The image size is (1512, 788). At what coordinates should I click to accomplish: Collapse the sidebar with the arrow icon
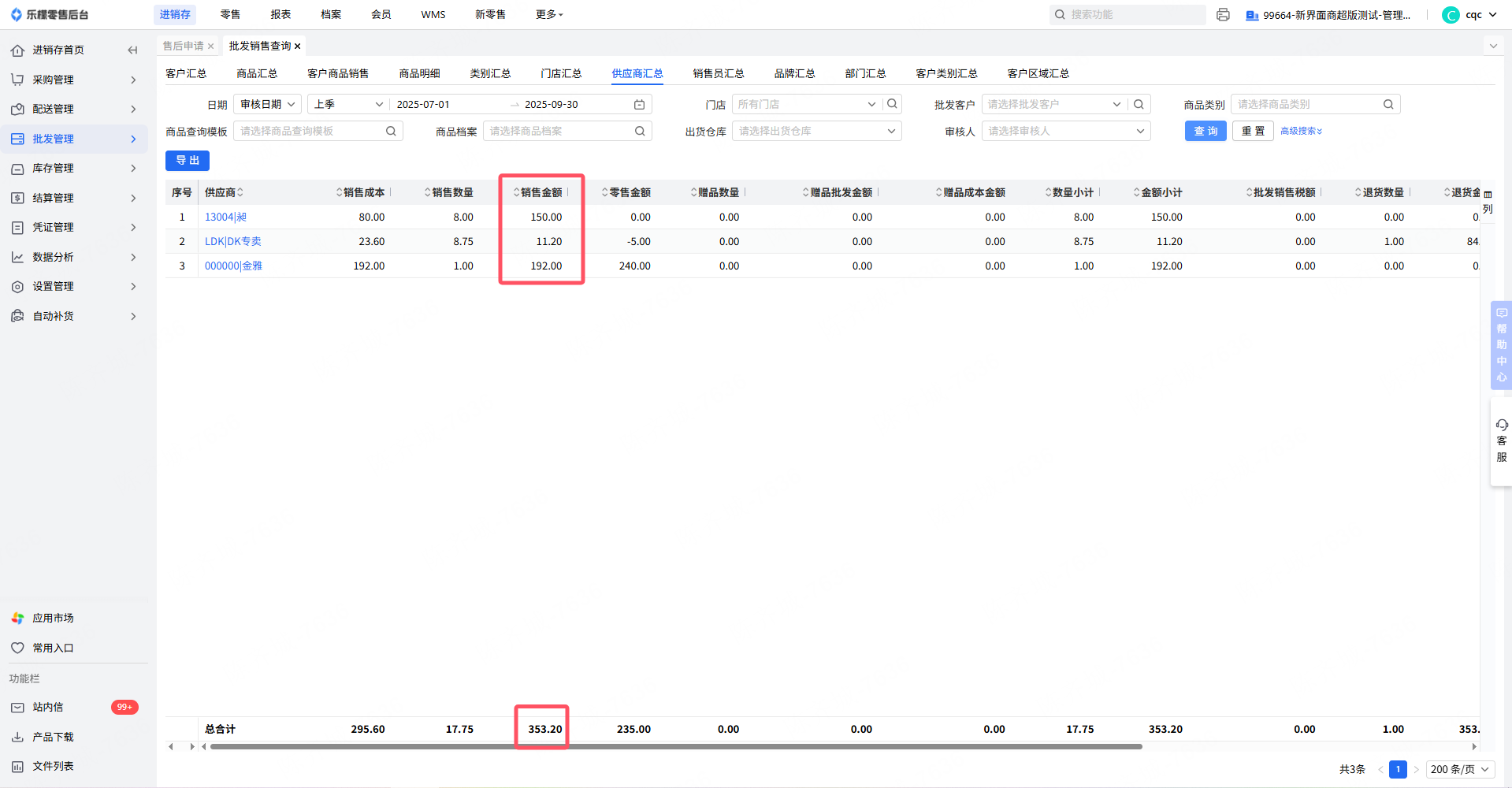pyautogui.click(x=132, y=50)
